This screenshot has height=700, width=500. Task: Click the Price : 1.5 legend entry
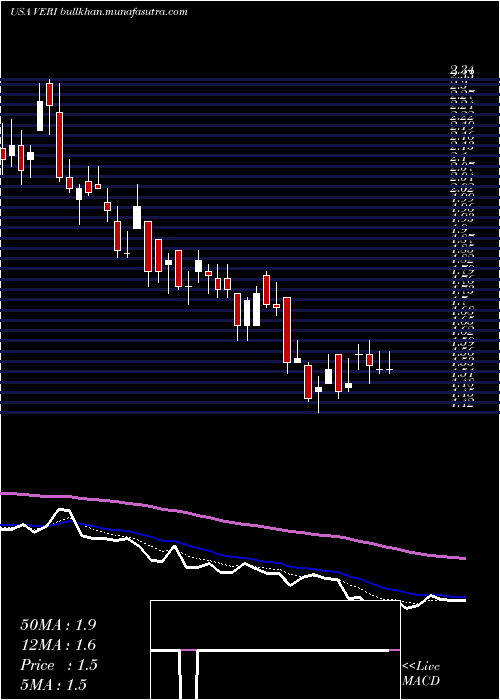point(58,665)
